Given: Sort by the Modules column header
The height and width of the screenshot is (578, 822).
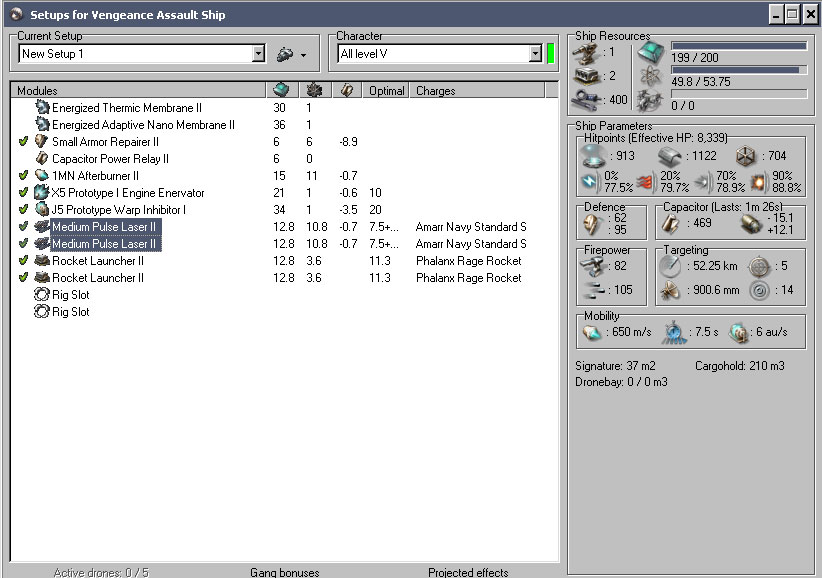Looking at the screenshot, I should [138, 91].
